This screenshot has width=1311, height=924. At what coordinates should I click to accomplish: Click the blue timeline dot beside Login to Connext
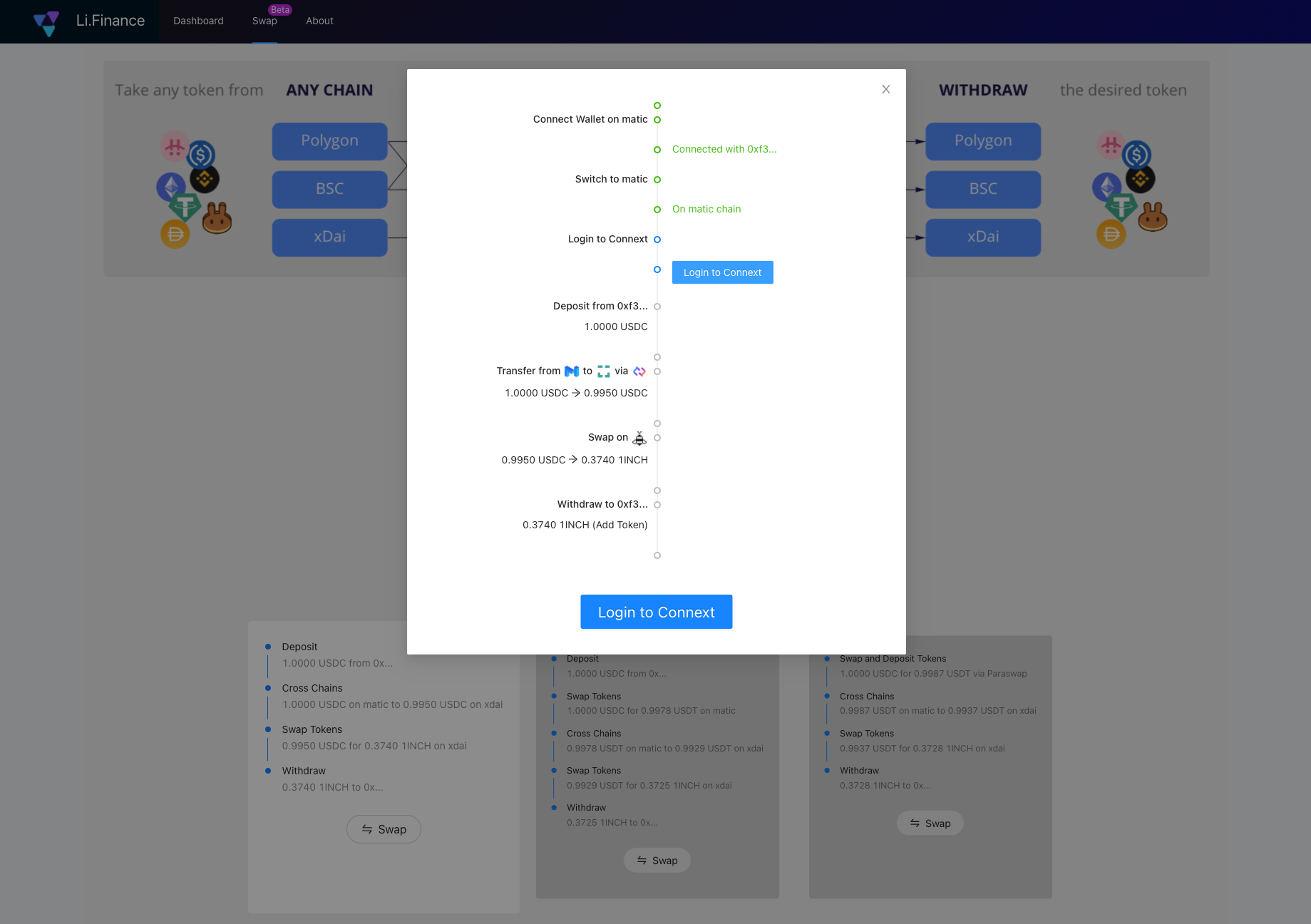tap(657, 240)
